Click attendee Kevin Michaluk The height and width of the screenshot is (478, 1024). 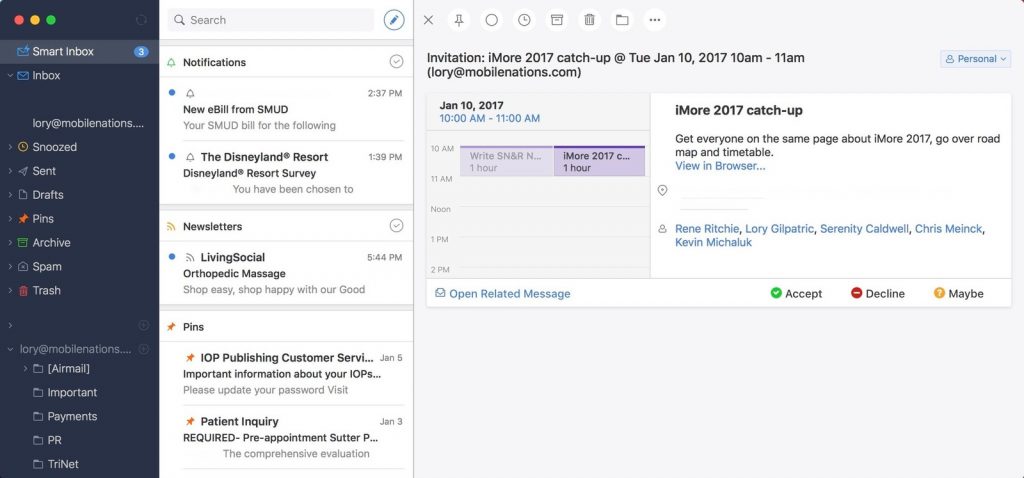tap(713, 242)
